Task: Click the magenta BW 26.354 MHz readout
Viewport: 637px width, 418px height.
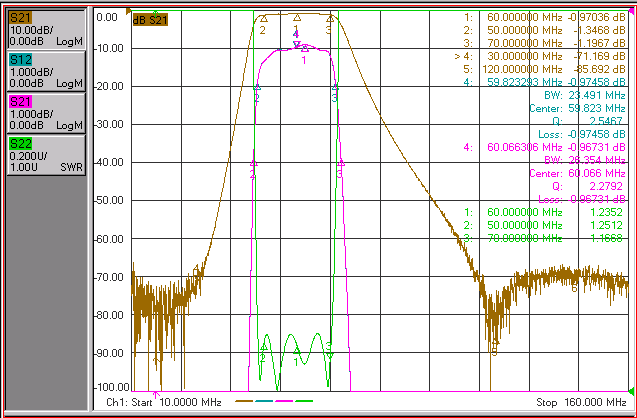Action: (x=584, y=160)
